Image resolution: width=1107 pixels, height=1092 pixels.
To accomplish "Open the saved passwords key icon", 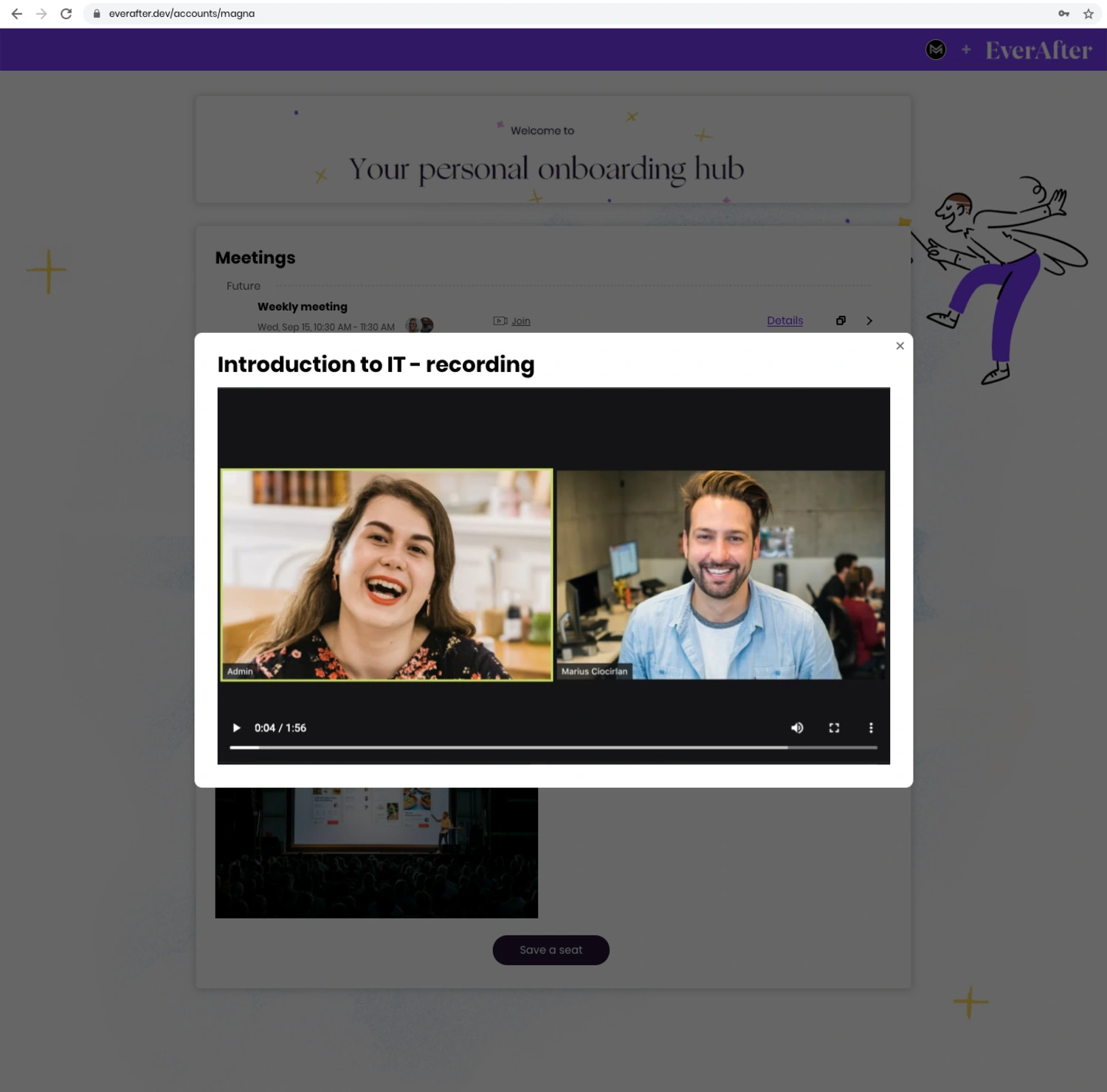I will tap(1063, 14).
